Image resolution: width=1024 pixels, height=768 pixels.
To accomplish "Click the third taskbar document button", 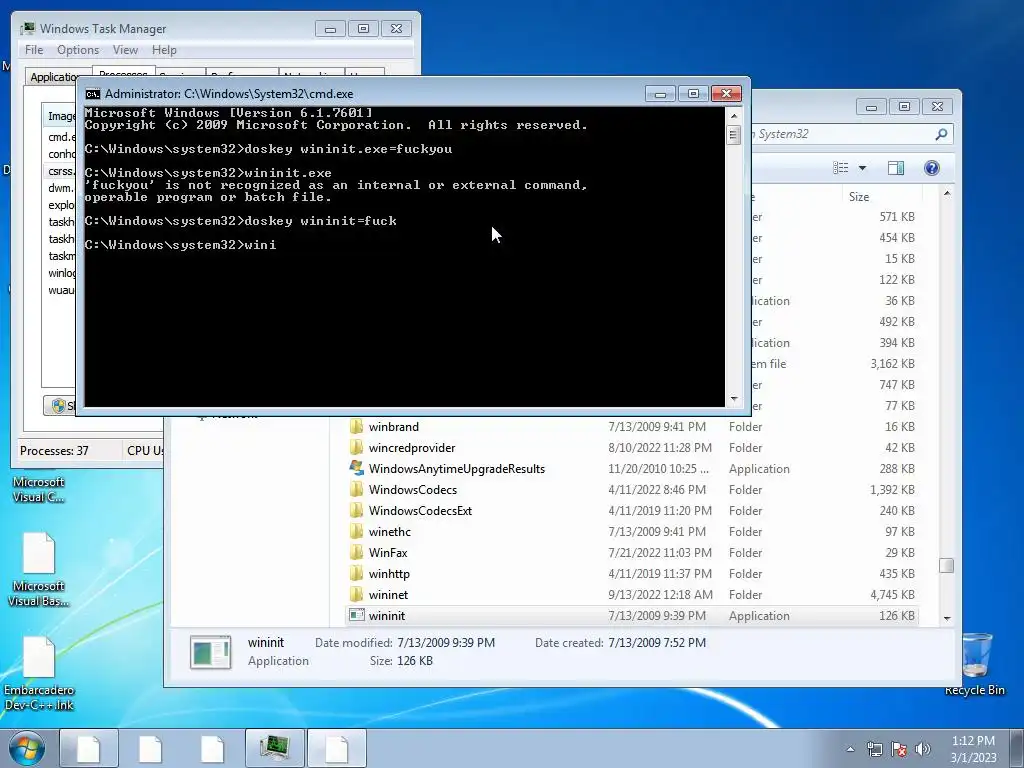I will 212,748.
